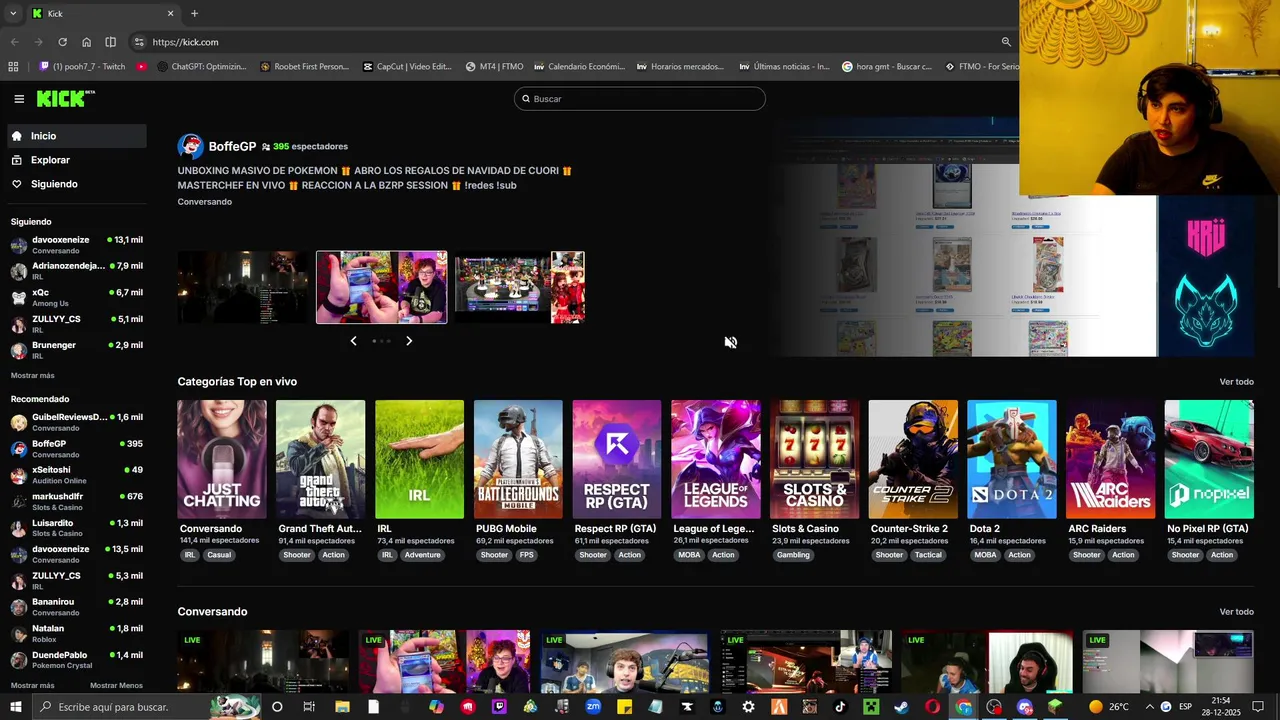Expand Mostrar más under Siguiendo

(x=33, y=376)
